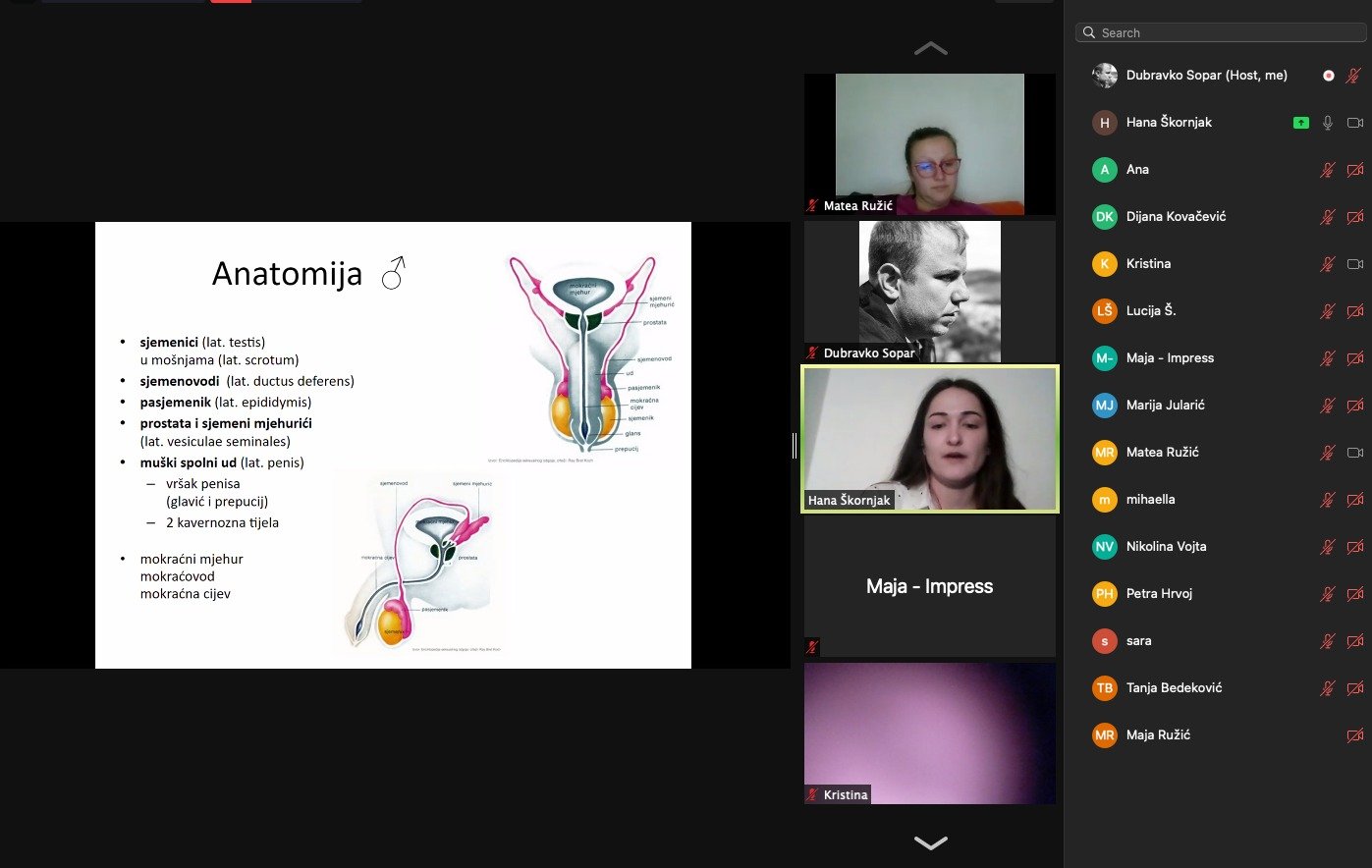Viewport: 1372px width, 868px height.
Task: Click Ana's green A avatar
Action: click(x=1105, y=170)
